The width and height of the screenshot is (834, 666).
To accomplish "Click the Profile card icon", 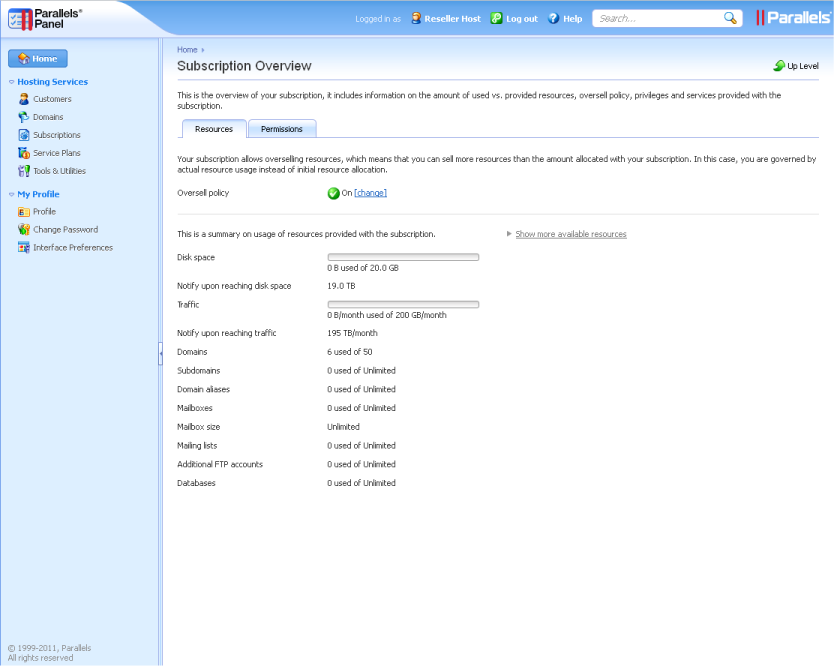I will pyautogui.click(x=23, y=212).
